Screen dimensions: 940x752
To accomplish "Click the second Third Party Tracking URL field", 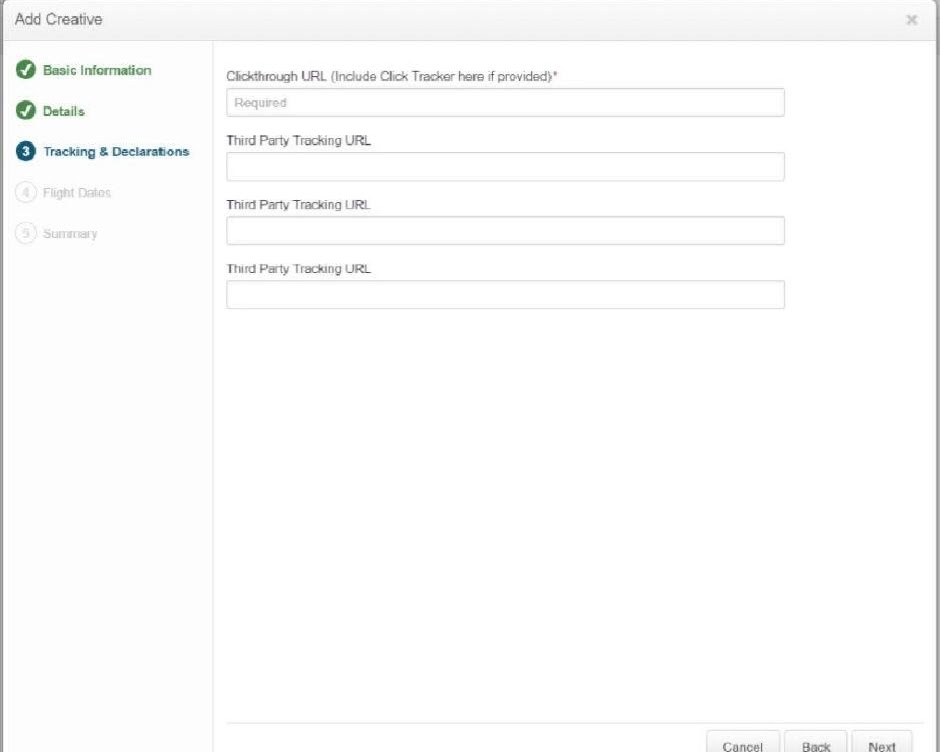I will point(505,231).
